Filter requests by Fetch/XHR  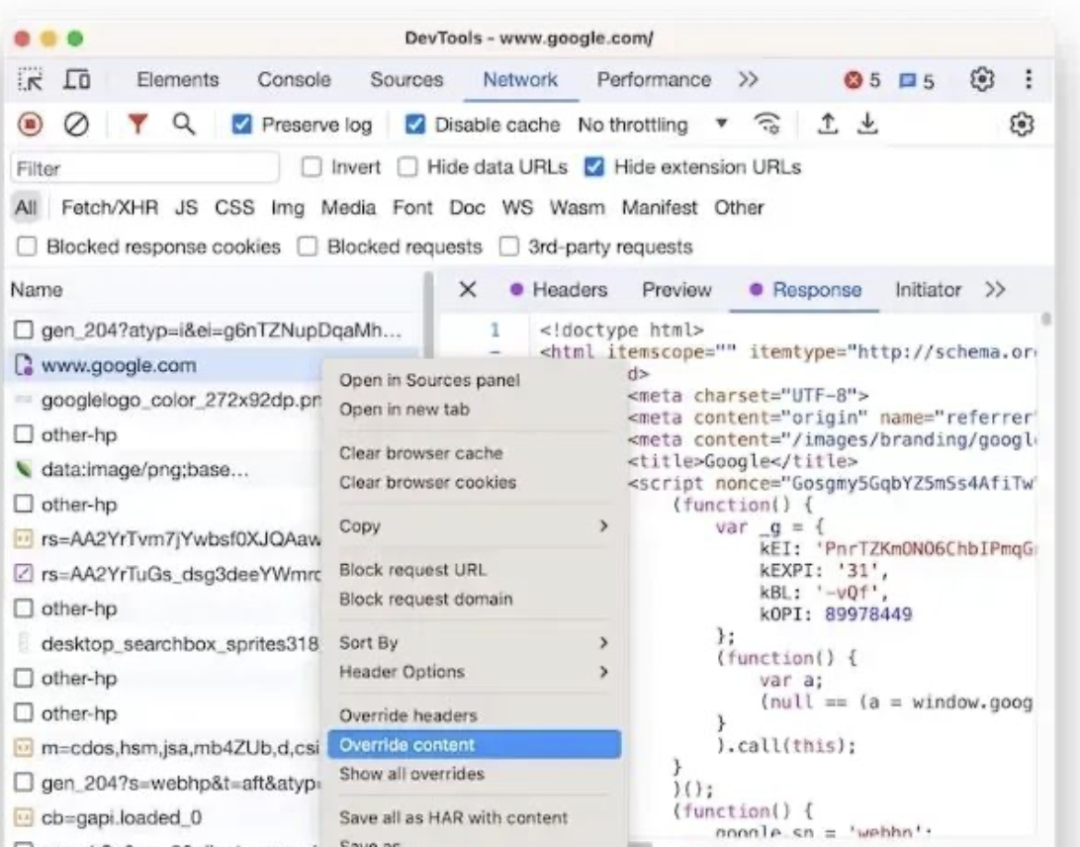pyautogui.click(x=110, y=207)
